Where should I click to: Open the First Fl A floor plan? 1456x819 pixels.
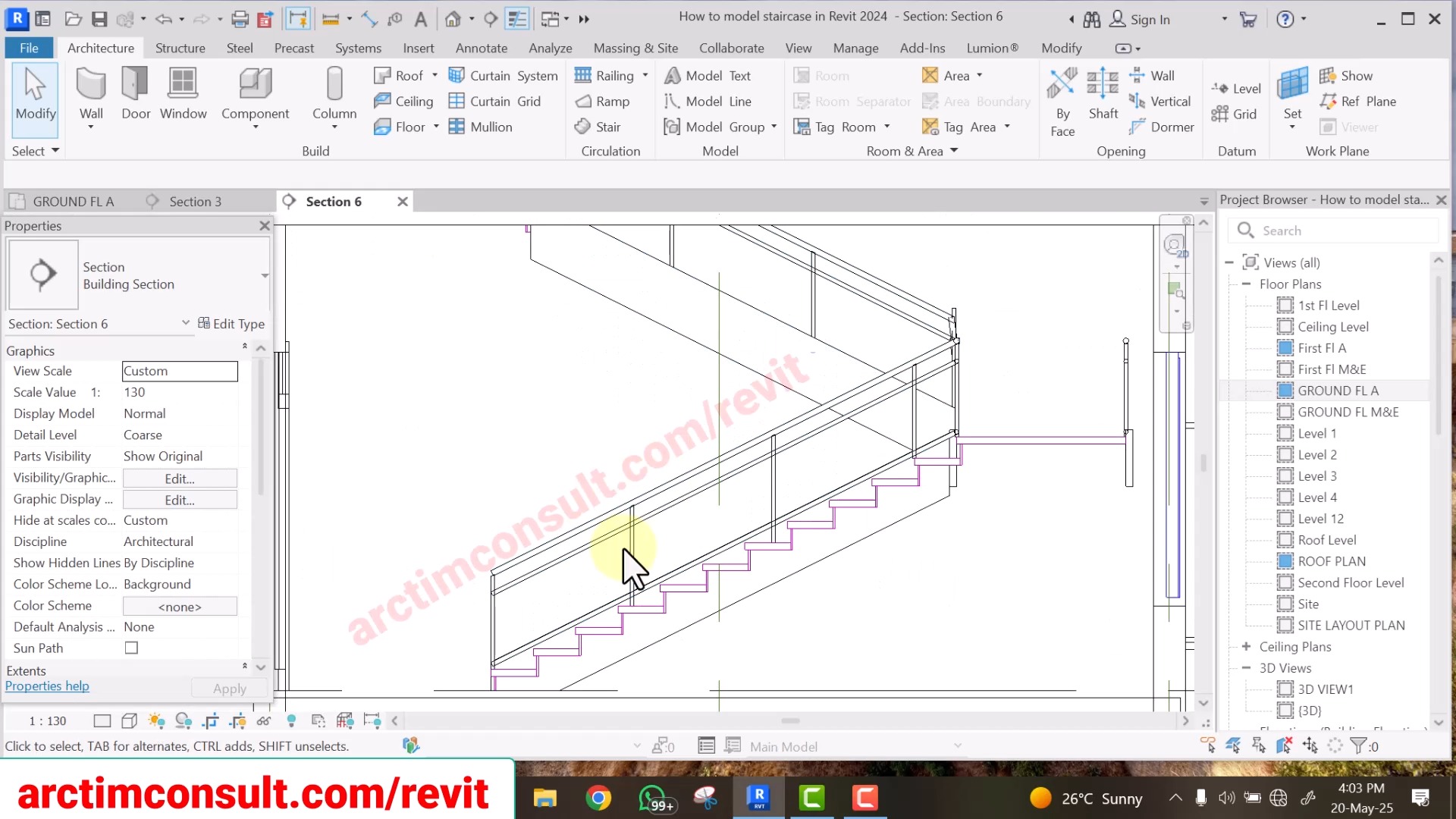[x=1321, y=347]
